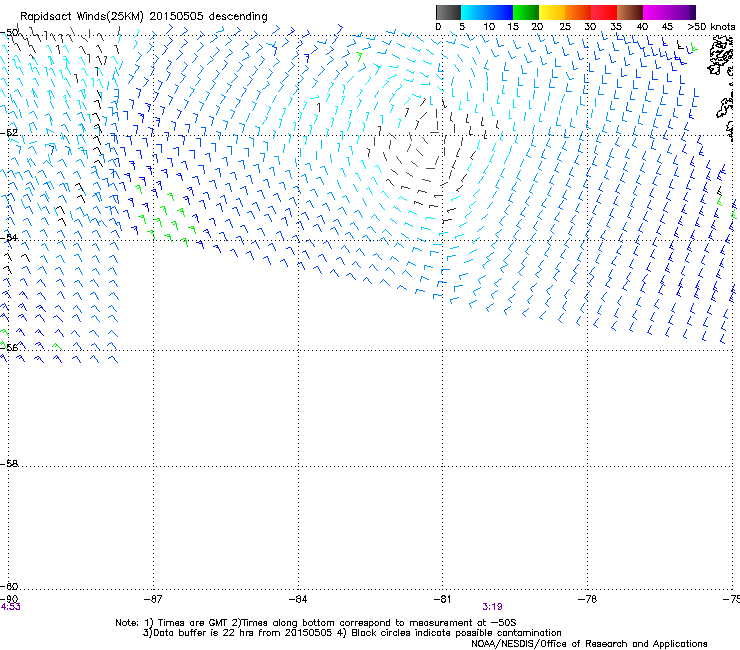Click the '-81' longitude label
Viewport: 740px width, 650px height.
click(x=442, y=599)
